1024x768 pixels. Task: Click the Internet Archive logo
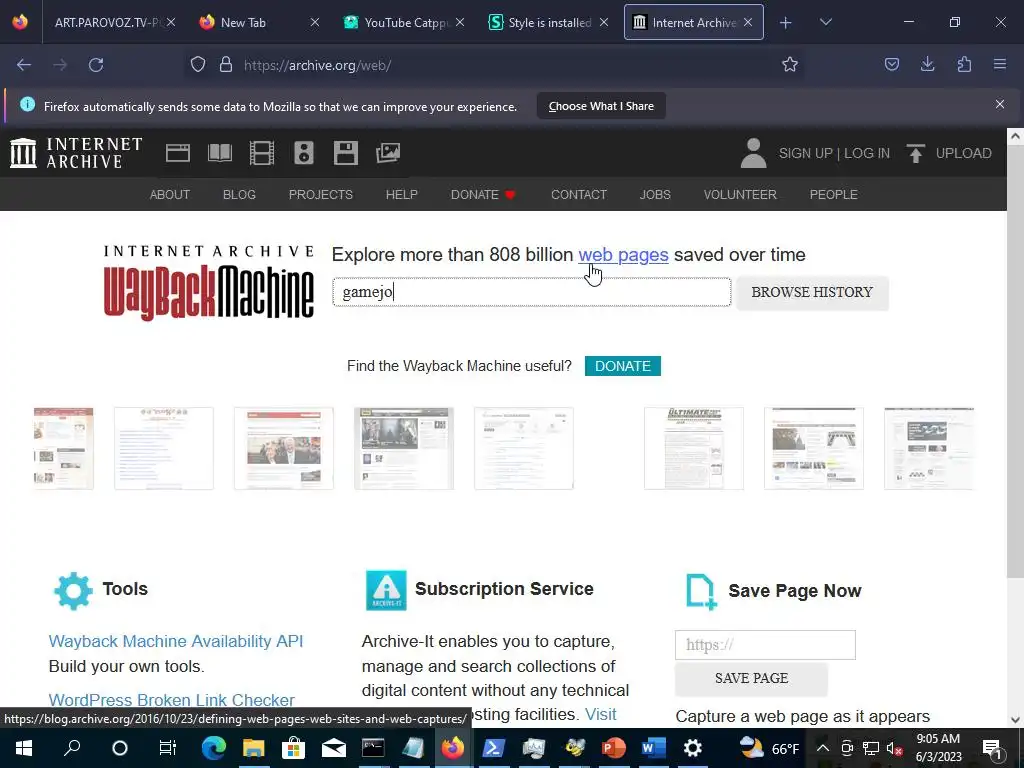click(76, 153)
